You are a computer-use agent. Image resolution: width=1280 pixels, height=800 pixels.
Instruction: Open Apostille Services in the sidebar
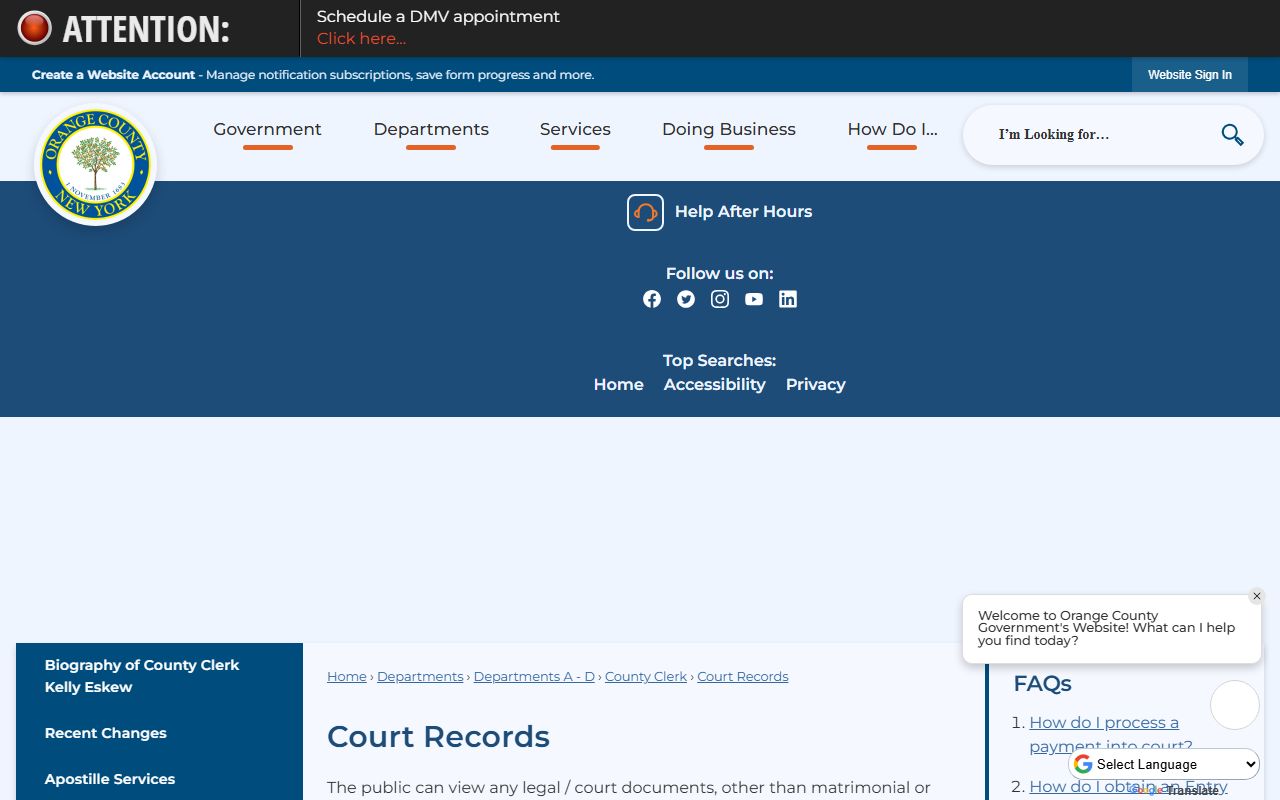point(110,779)
